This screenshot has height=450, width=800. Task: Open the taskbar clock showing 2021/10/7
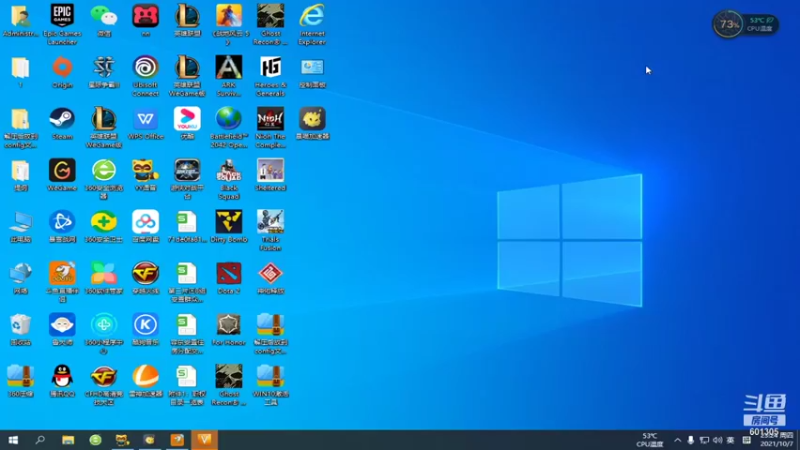[777, 440]
